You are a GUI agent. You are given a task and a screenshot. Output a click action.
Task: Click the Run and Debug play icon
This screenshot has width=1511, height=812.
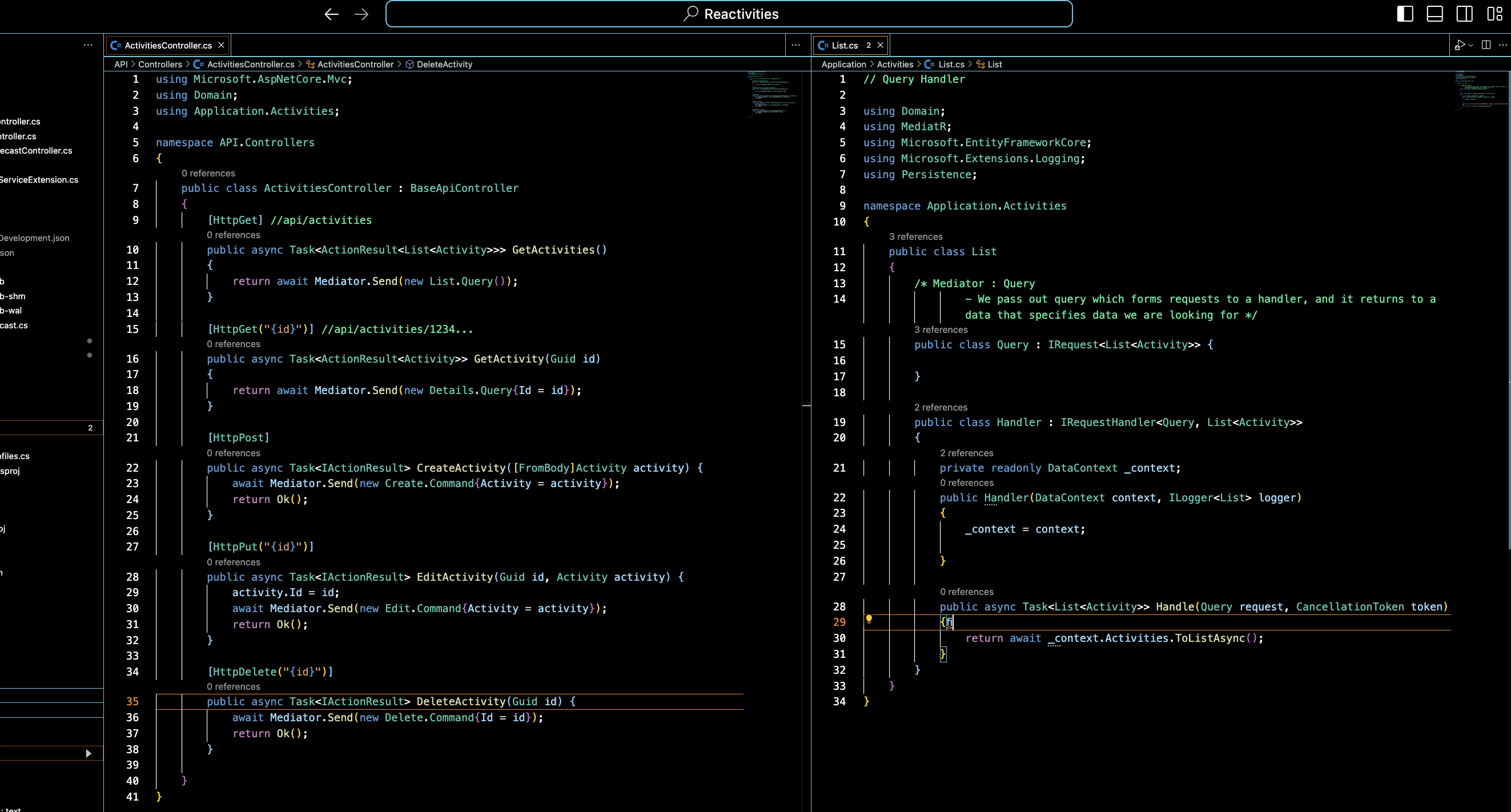point(1460,45)
